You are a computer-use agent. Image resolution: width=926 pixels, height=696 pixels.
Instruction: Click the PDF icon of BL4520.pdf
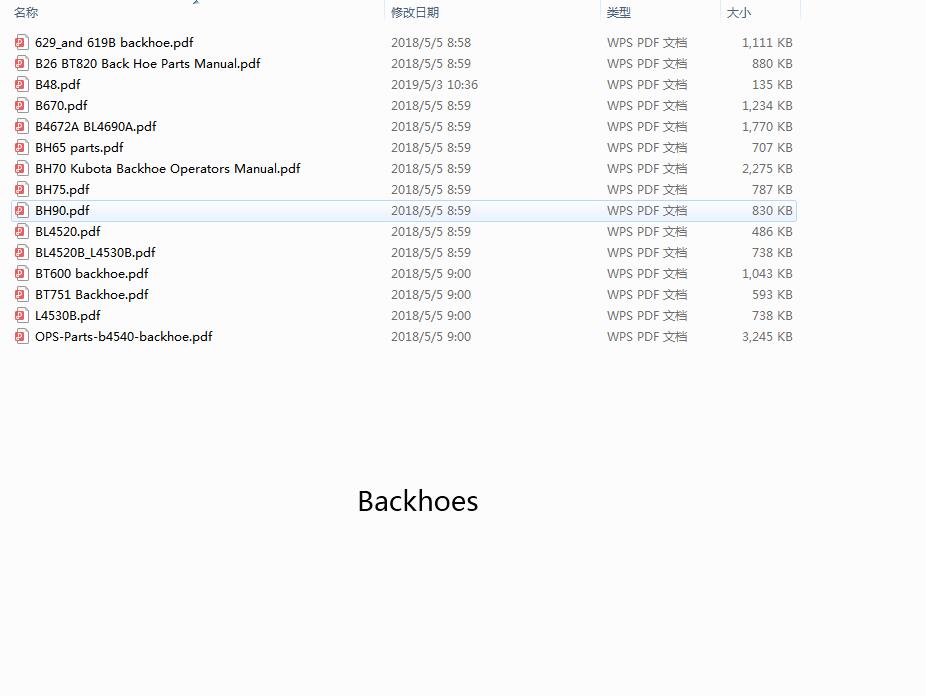22,232
